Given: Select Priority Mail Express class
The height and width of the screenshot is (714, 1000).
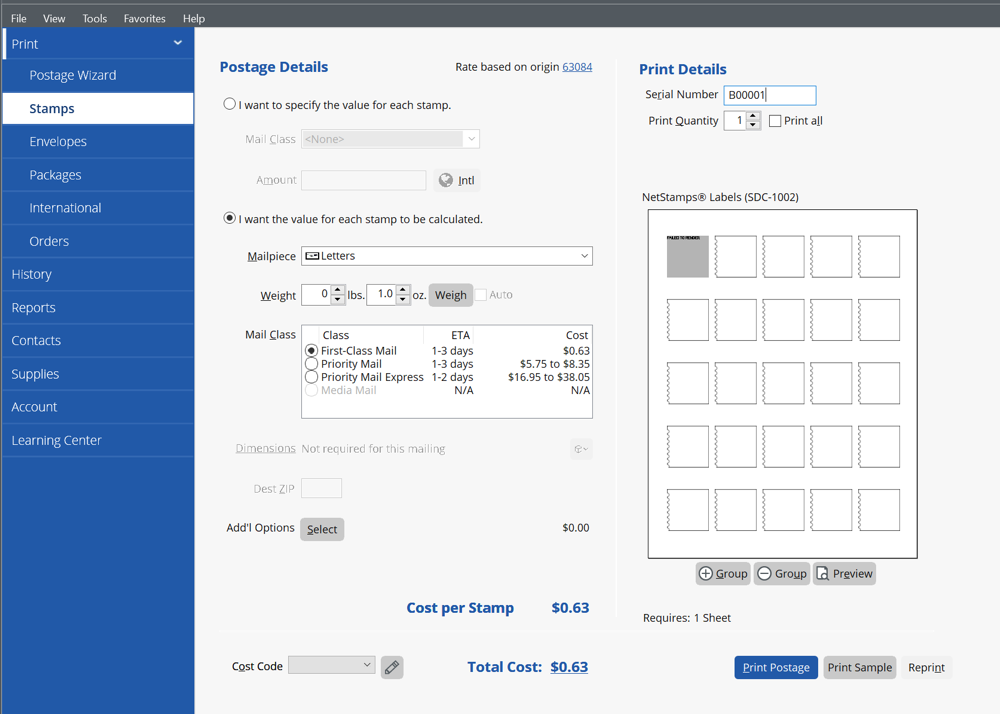Looking at the screenshot, I should (x=312, y=377).
